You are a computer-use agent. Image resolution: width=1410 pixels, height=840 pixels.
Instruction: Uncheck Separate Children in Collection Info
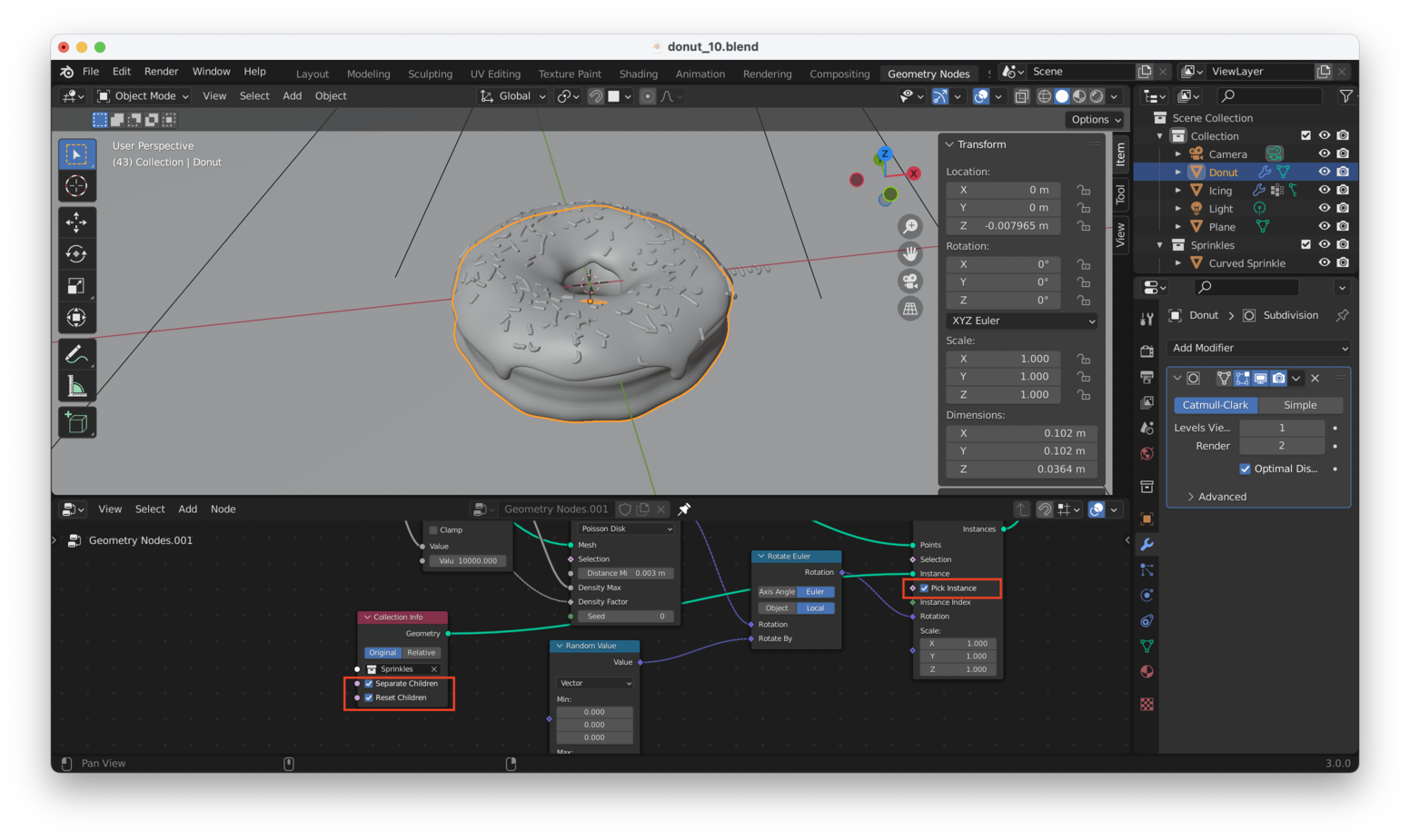point(369,684)
